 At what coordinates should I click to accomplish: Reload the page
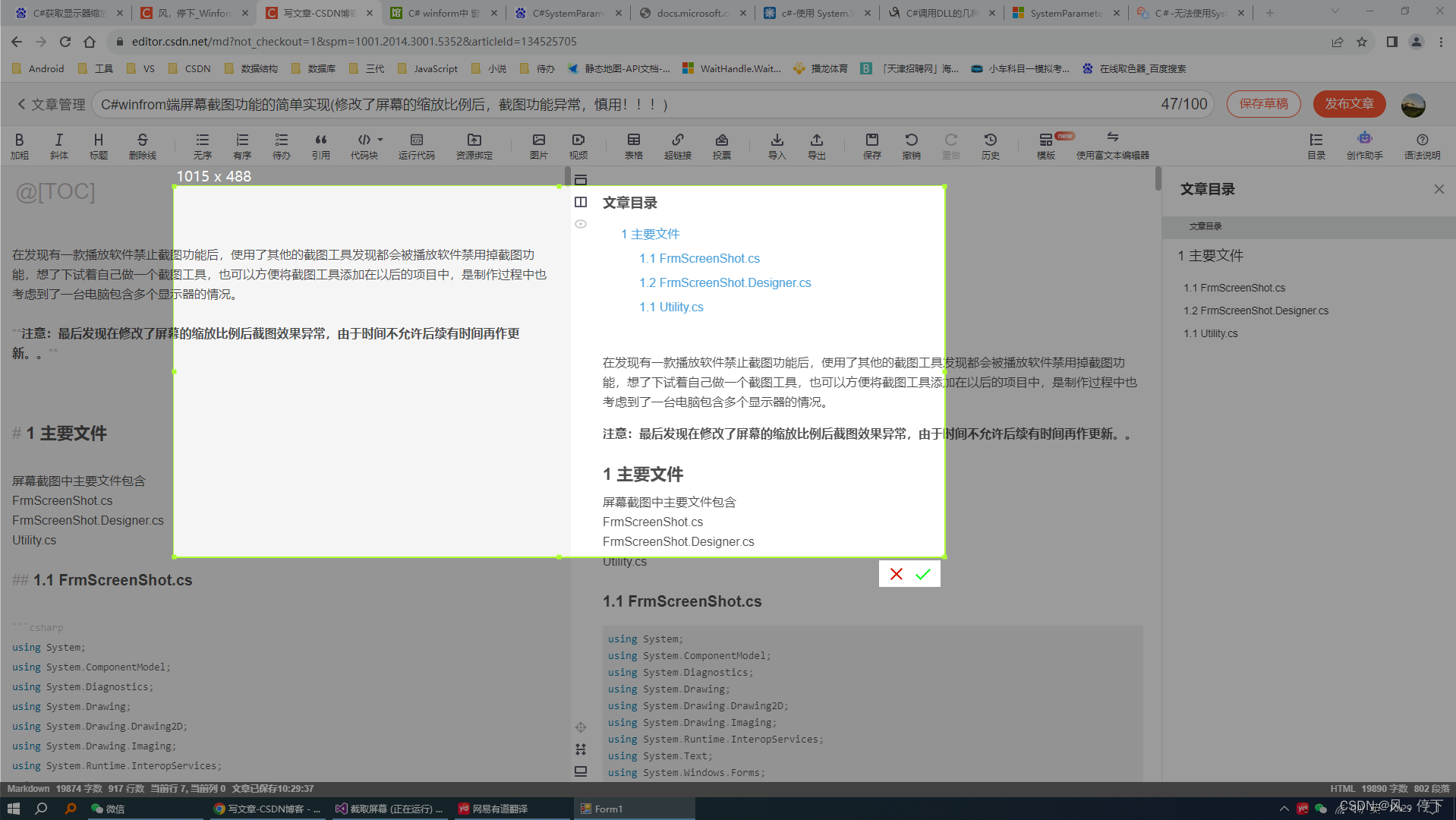65,42
